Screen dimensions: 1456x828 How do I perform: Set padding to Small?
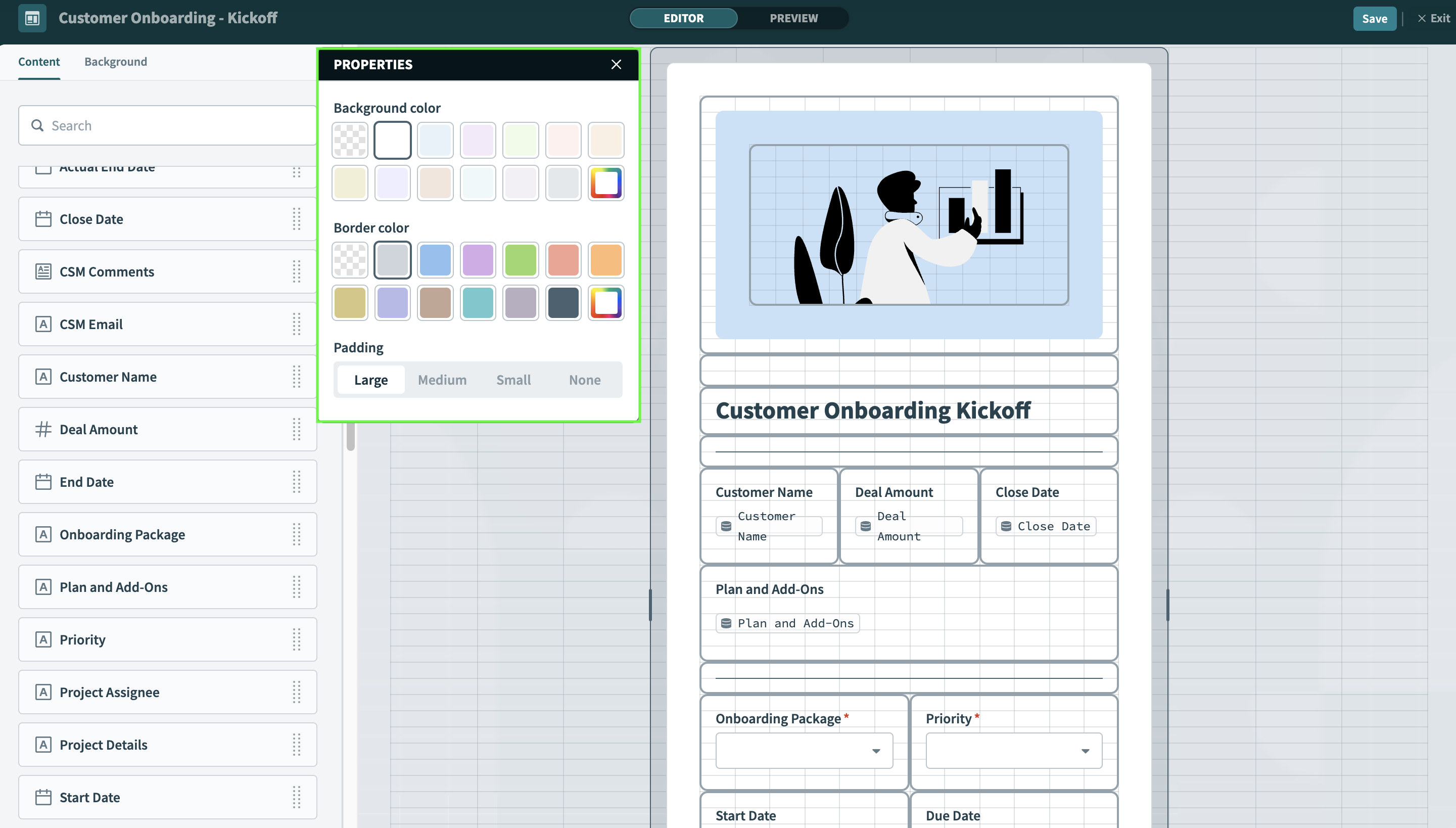[x=513, y=380]
